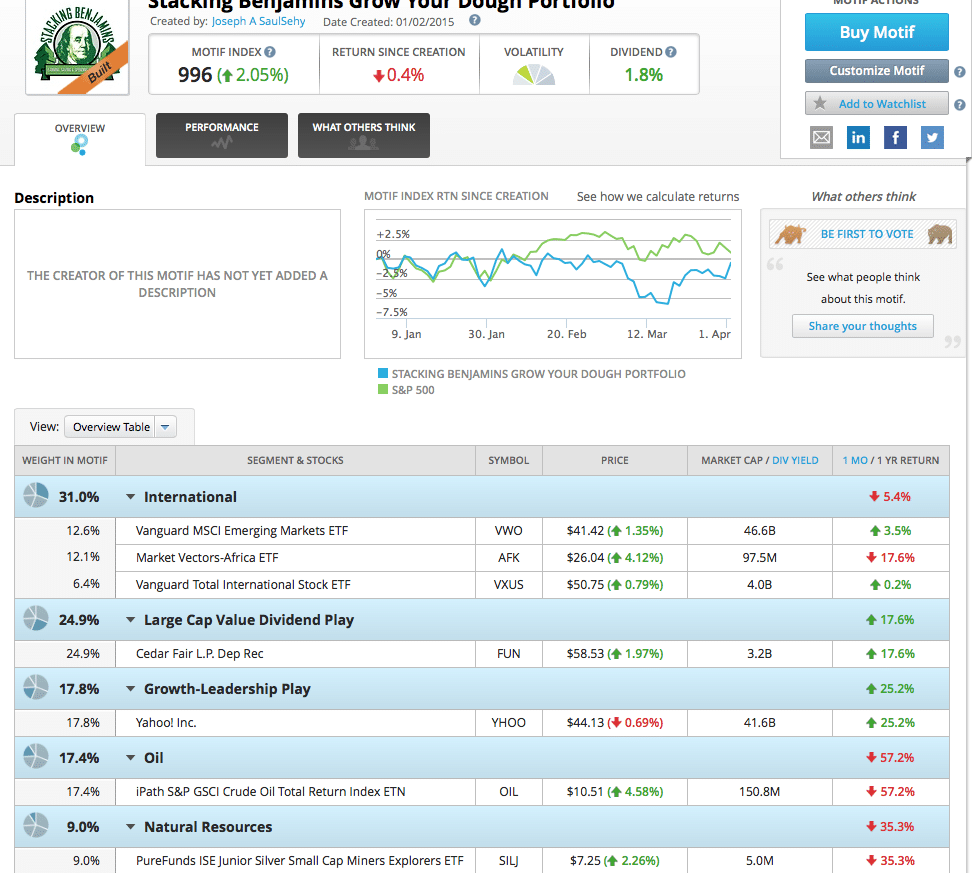This screenshot has width=976, height=873.
Task: Click Natural Resources pie chart icon
Action: 35,826
